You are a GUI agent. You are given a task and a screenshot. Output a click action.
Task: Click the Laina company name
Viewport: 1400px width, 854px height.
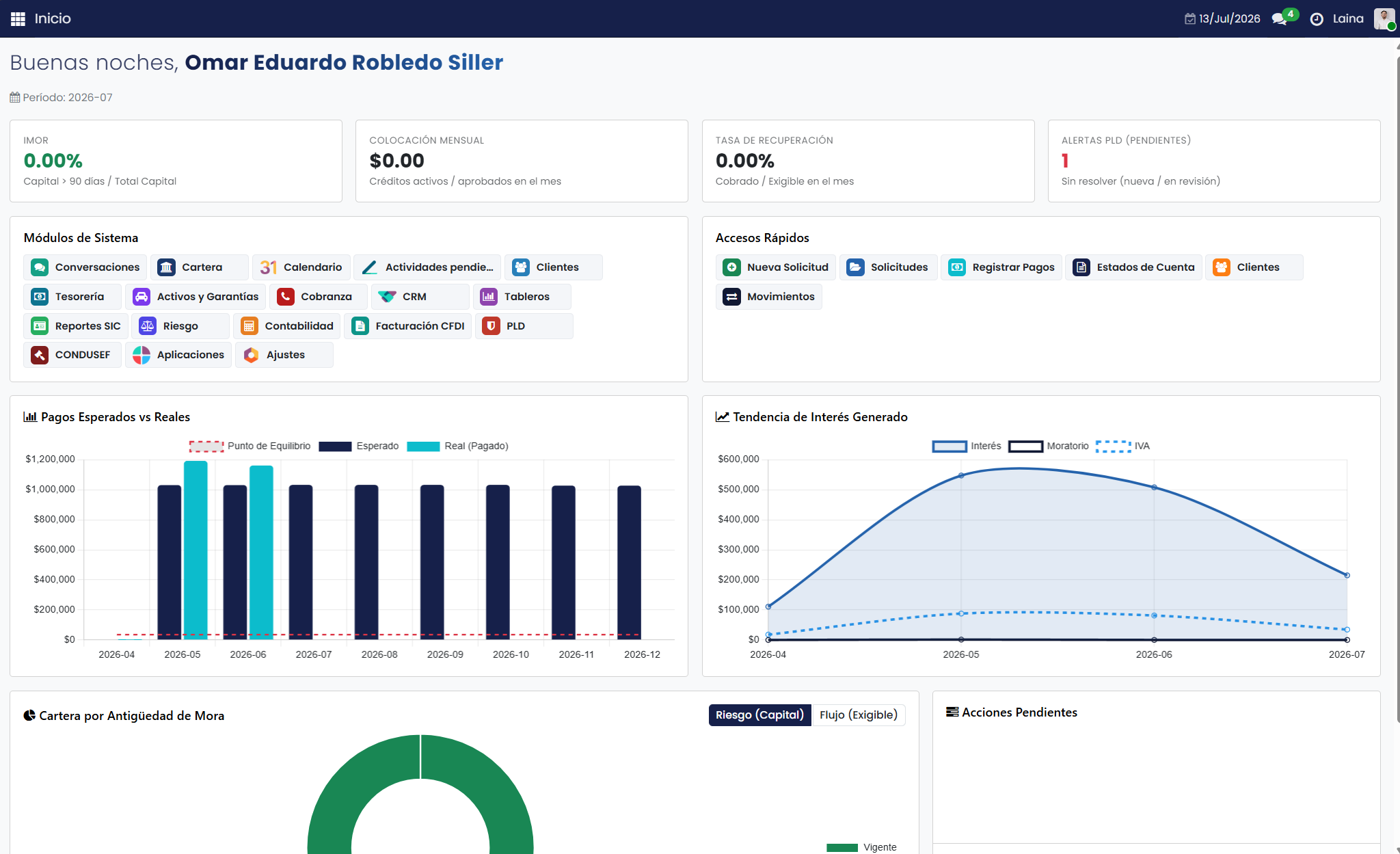1348,18
